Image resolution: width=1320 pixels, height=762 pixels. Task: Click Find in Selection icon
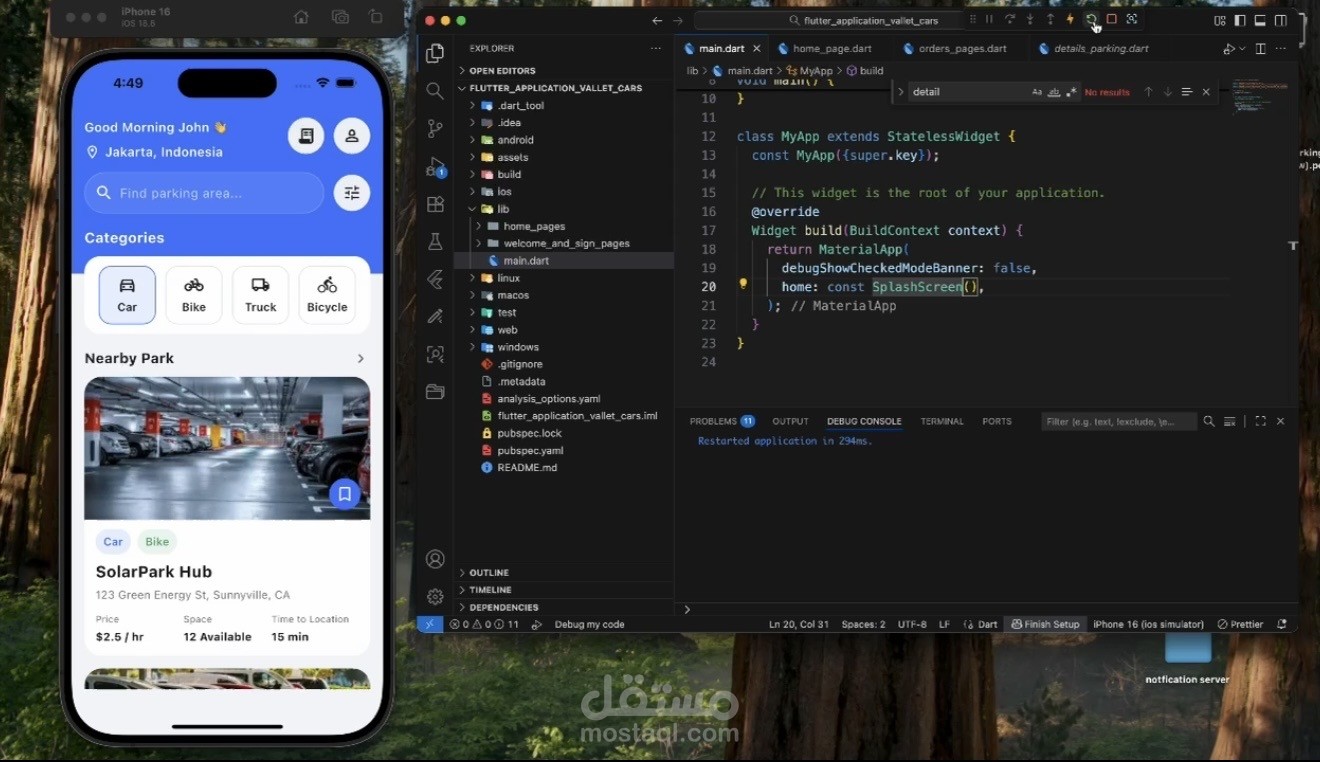click(1187, 92)
